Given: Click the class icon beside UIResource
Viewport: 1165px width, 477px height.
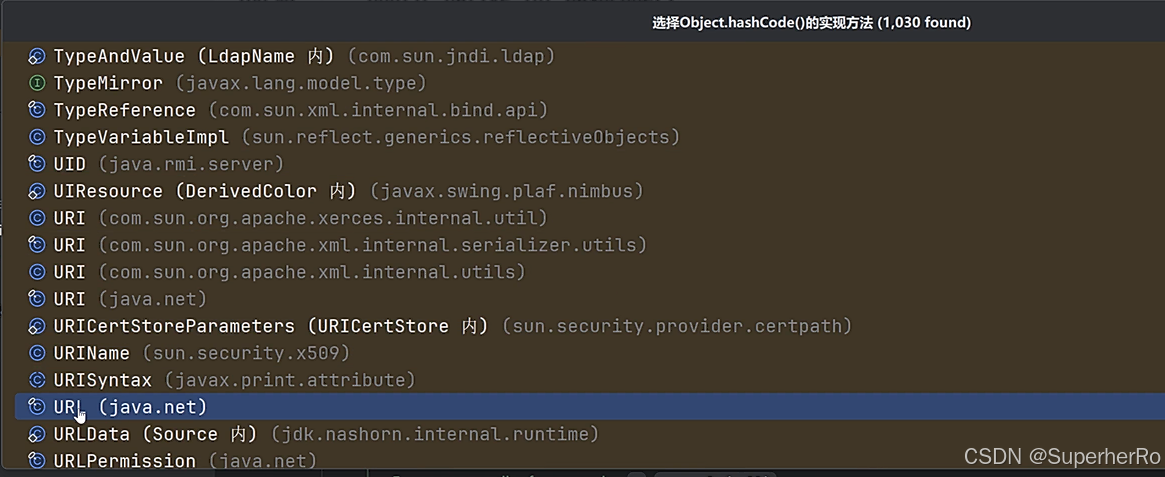Looking at the screenshot, I should coord(36,192).
